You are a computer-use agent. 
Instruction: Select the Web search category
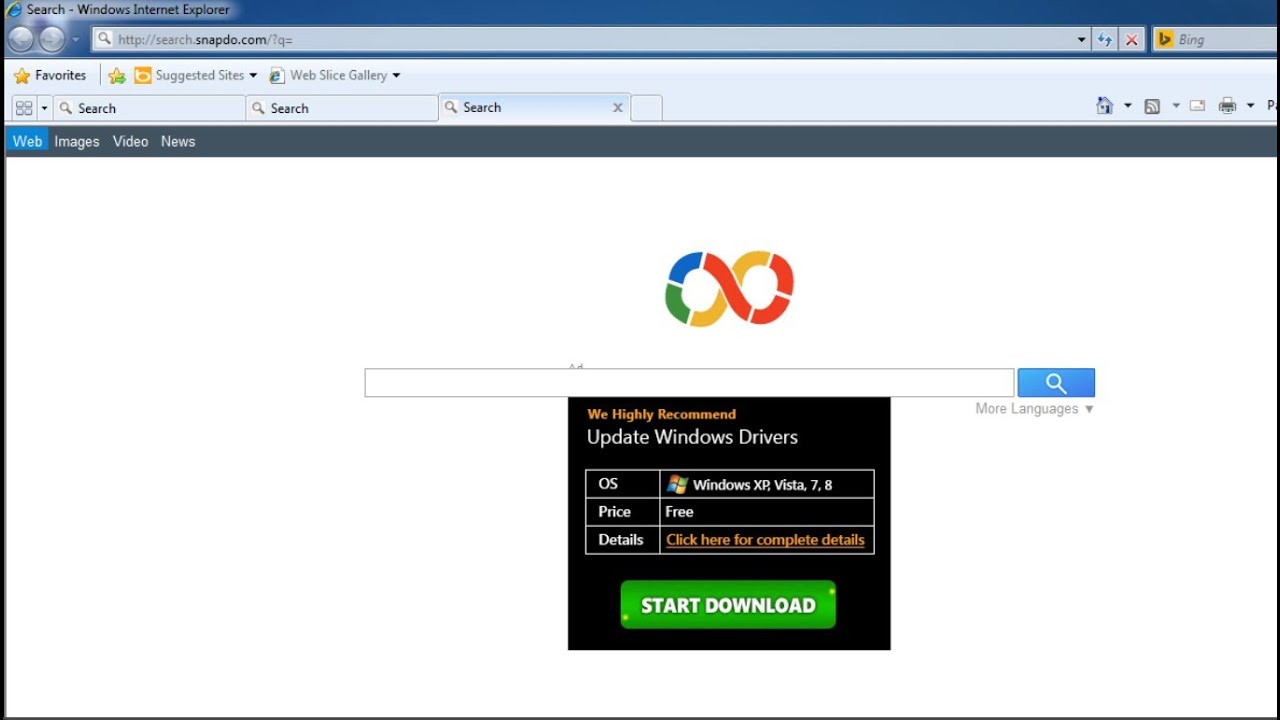[27, 141]
